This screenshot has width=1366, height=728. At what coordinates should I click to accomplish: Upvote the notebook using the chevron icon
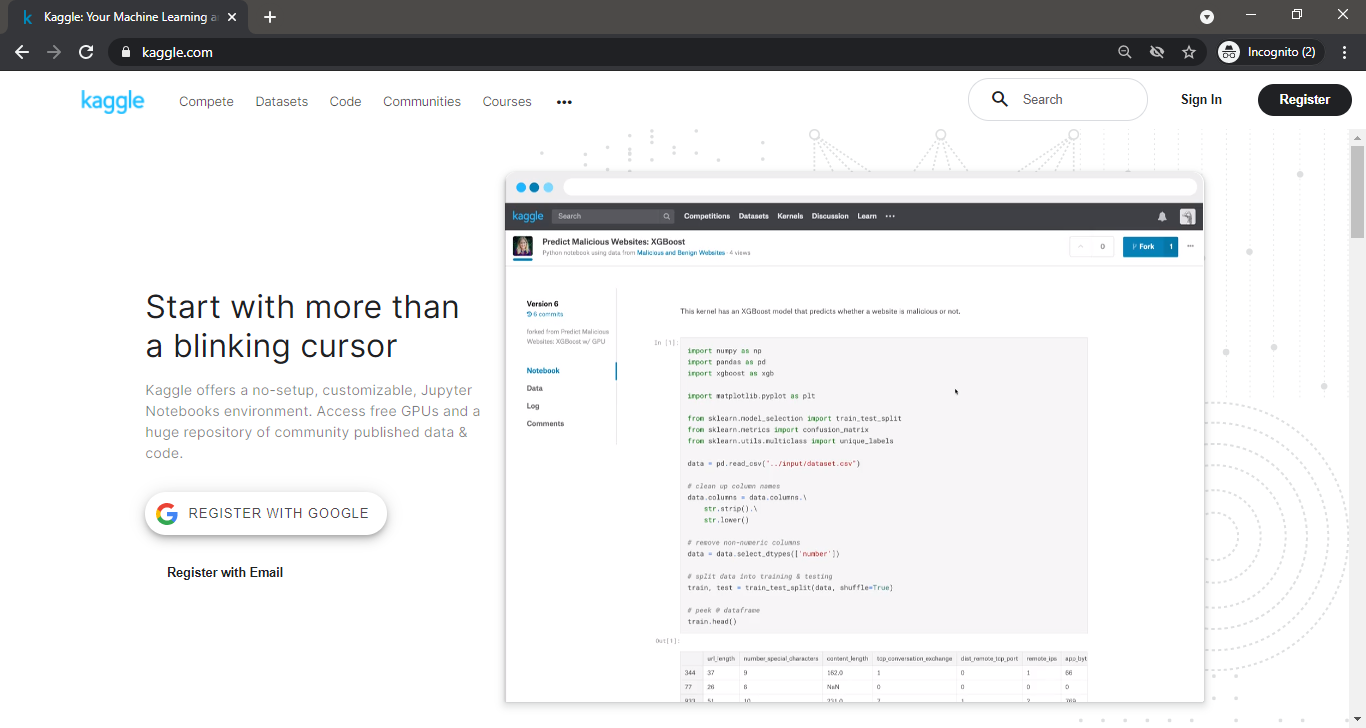click(1080, 246)
